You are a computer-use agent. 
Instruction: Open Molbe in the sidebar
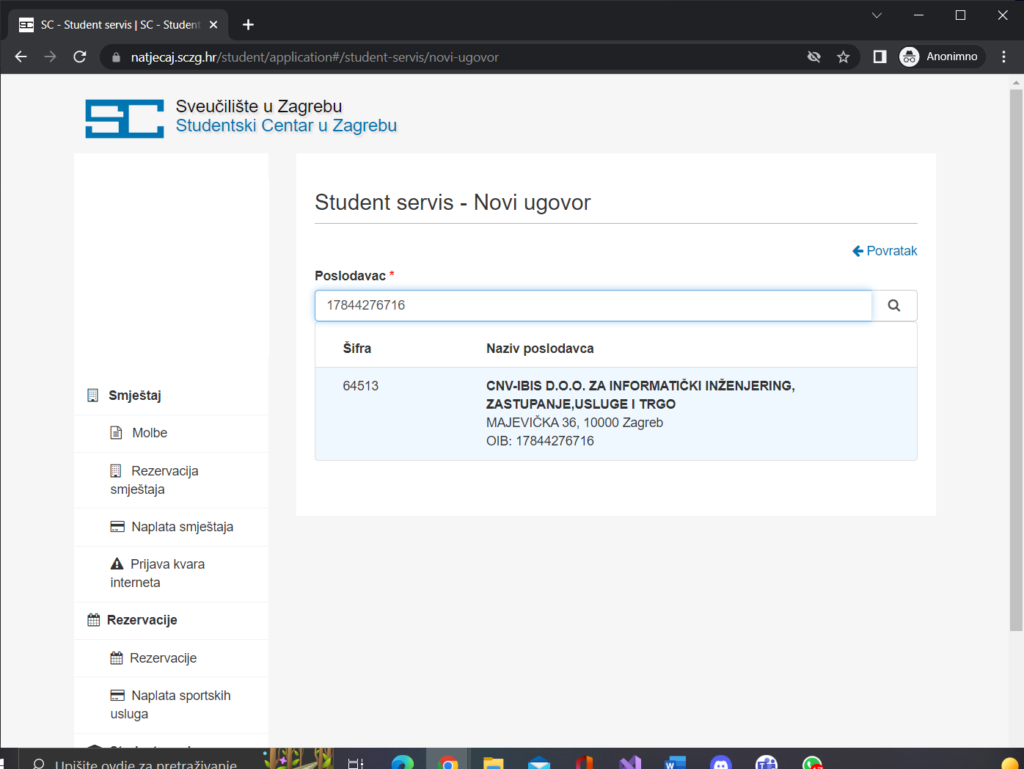[149, 433]
